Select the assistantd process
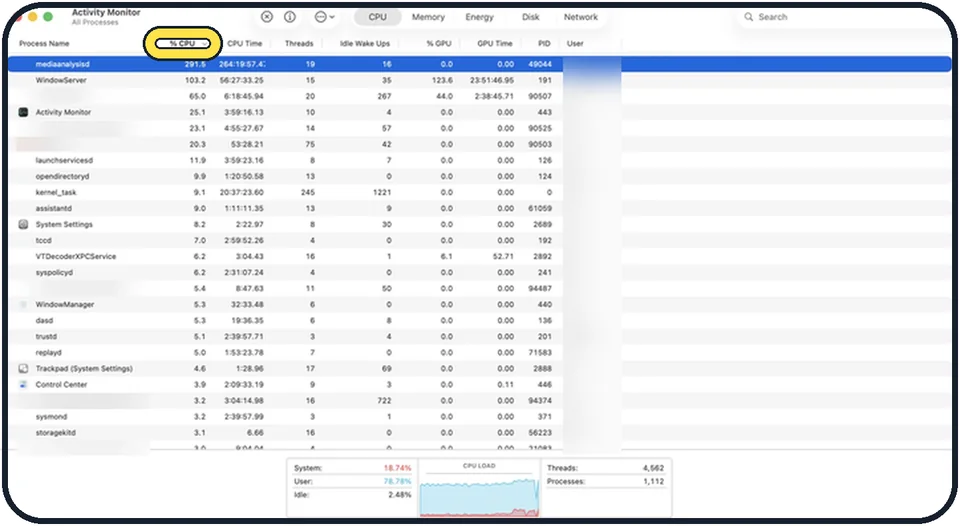 (479, 208)
